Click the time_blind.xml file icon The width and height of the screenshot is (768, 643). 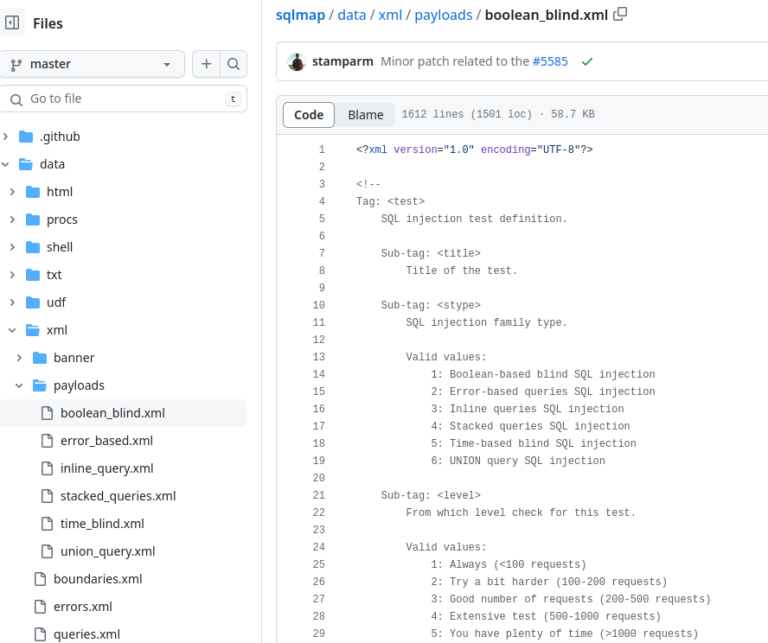tap(47, 524)
